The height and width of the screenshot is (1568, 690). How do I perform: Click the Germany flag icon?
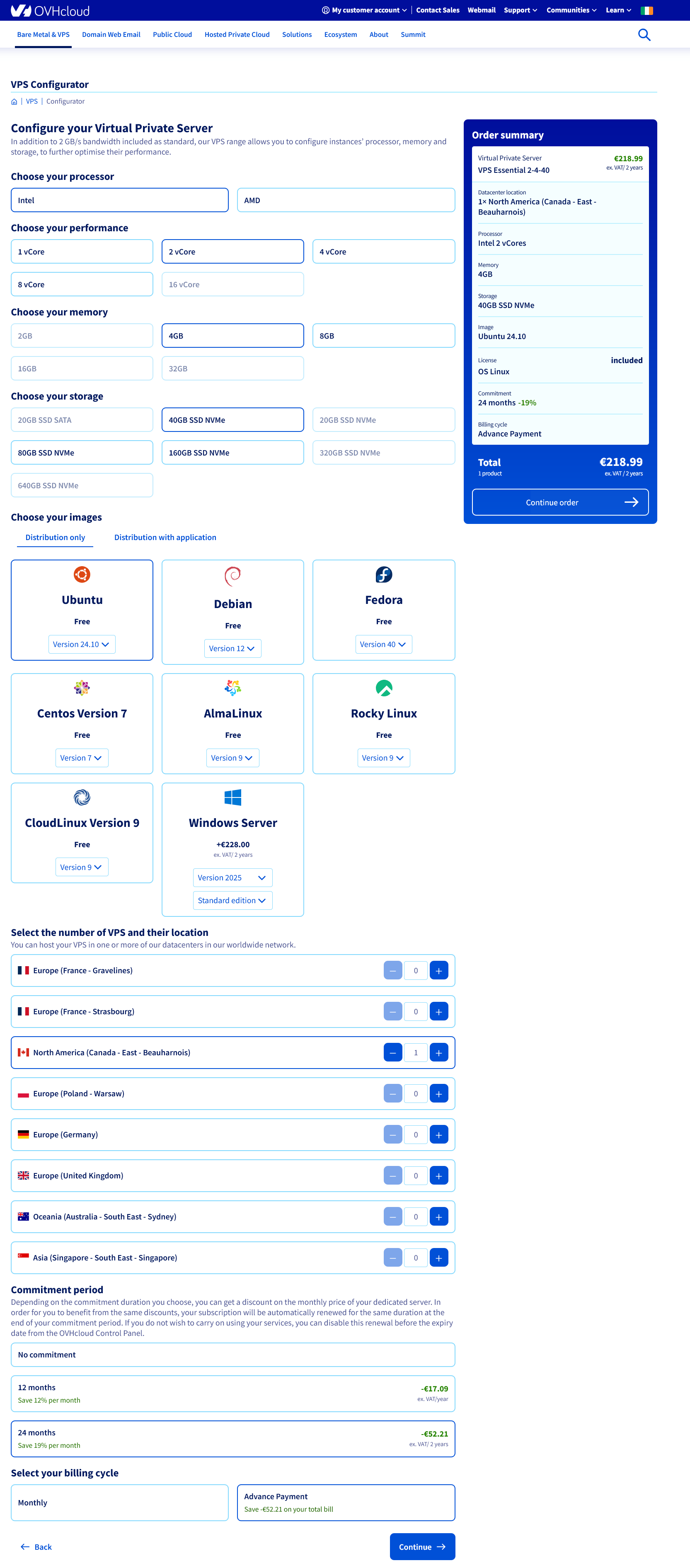(23, 1134)
